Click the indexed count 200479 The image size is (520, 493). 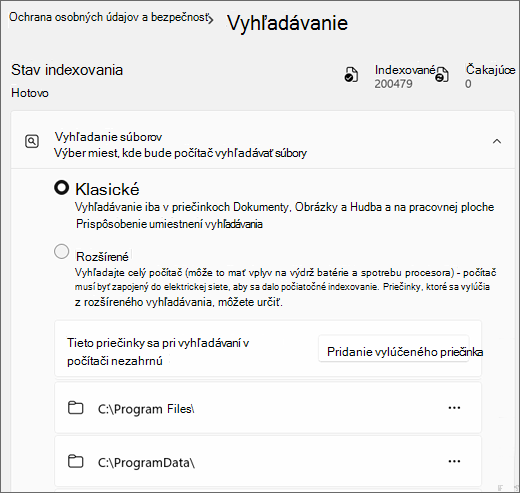click(x=393, y=84)
